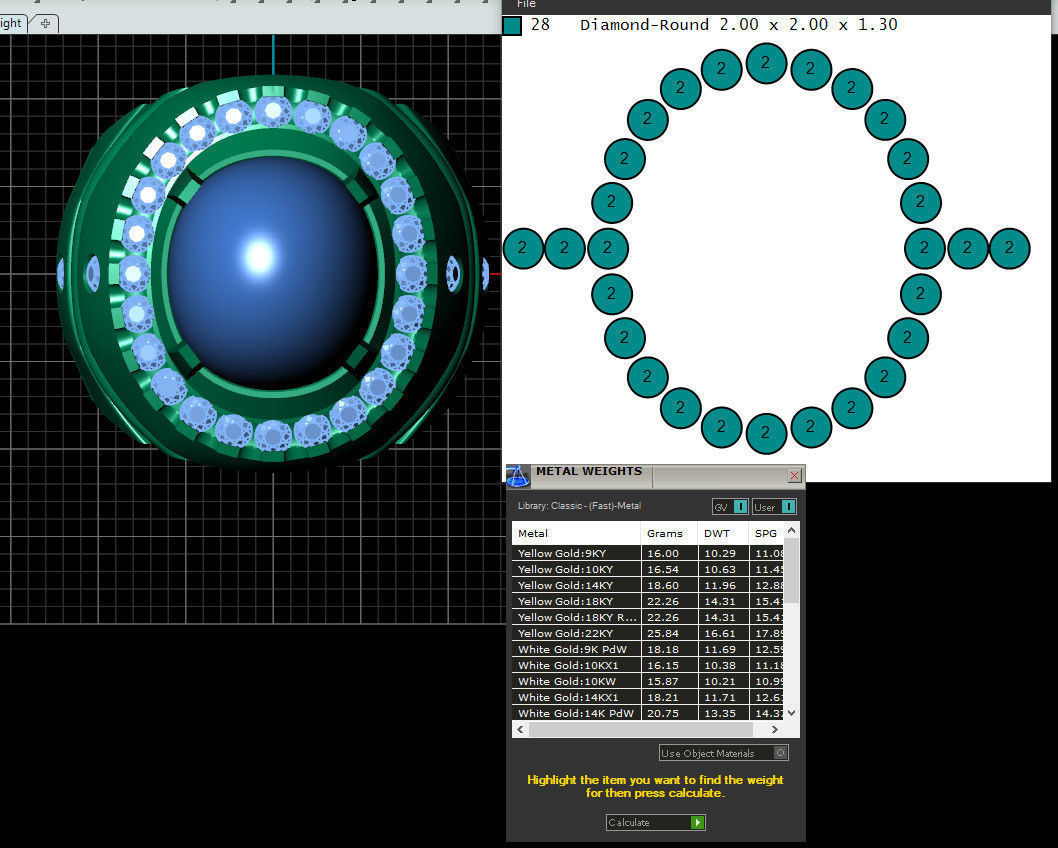Screen dimensions: 1058x848
Task: Click the 16.15 grams value
Action: (x=663, y=665)
